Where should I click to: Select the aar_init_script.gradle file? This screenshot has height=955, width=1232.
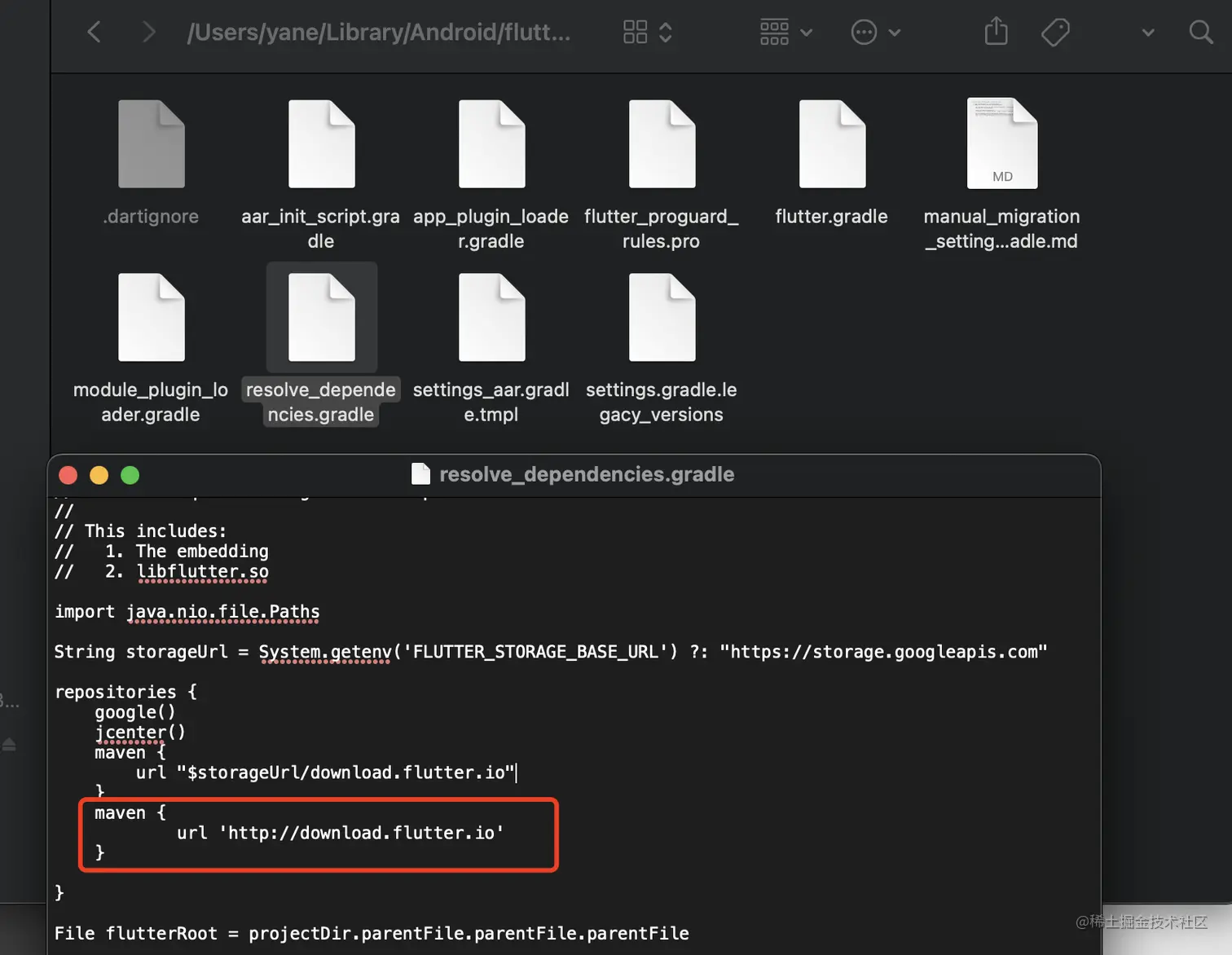coord(321,143)
